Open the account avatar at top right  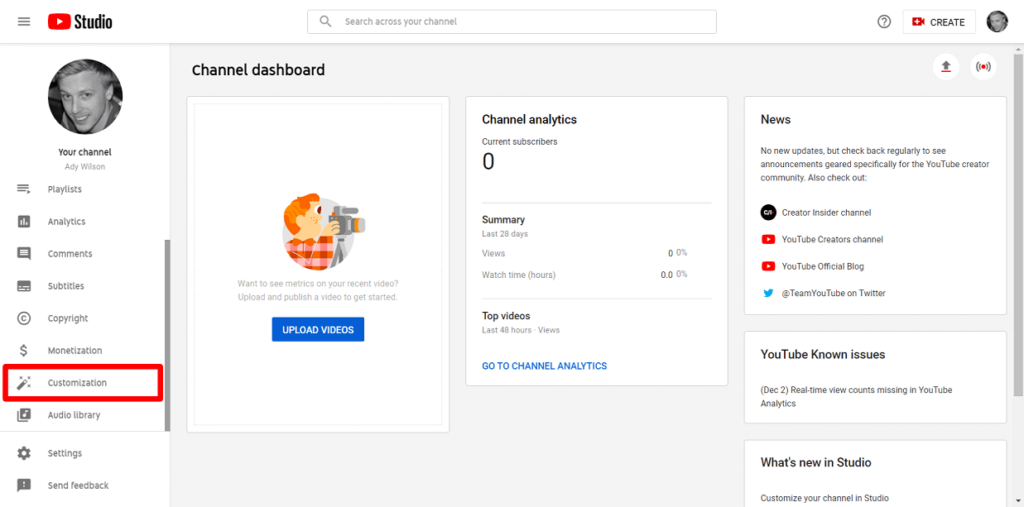tap(997, 22)
